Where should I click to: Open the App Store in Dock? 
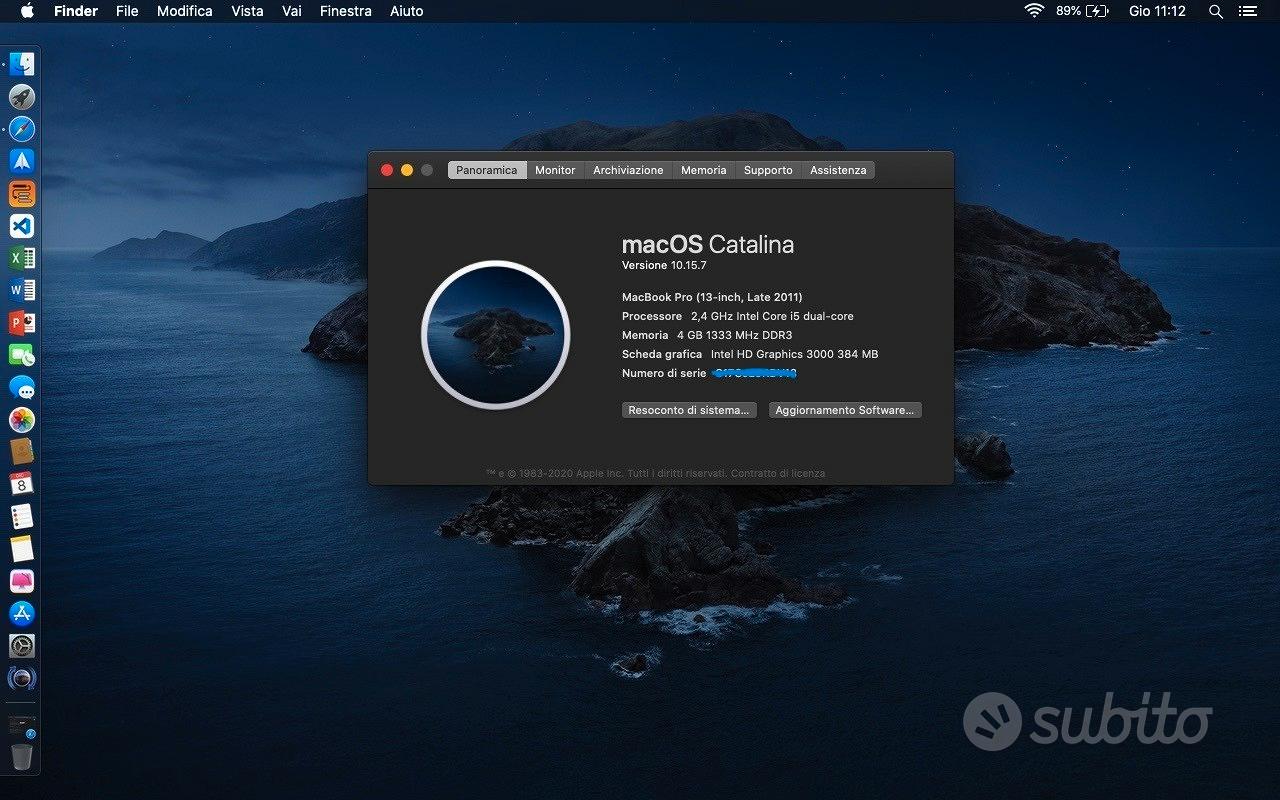(21, 613)
